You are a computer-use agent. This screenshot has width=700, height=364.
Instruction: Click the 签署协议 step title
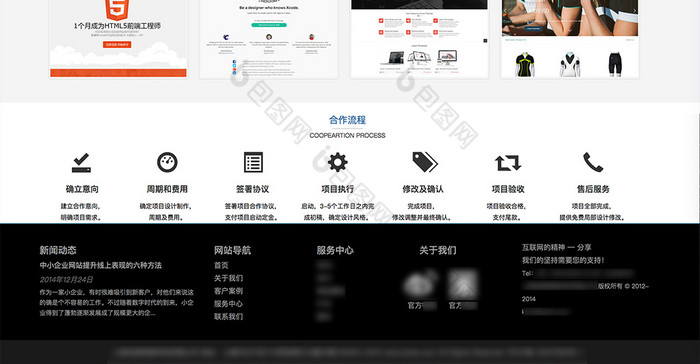(x=253, y=189)
